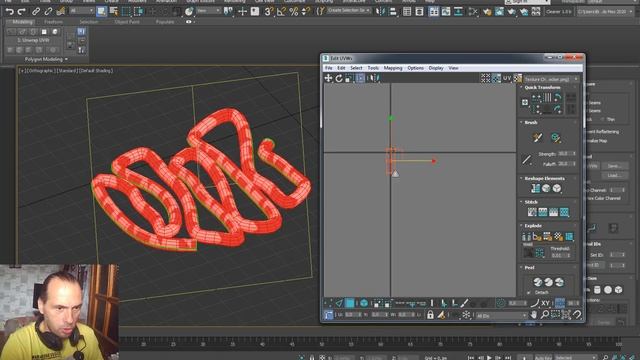Select the Link tool in main toolbar
Screen dimensions: 640x360
(x=36, y=11)
